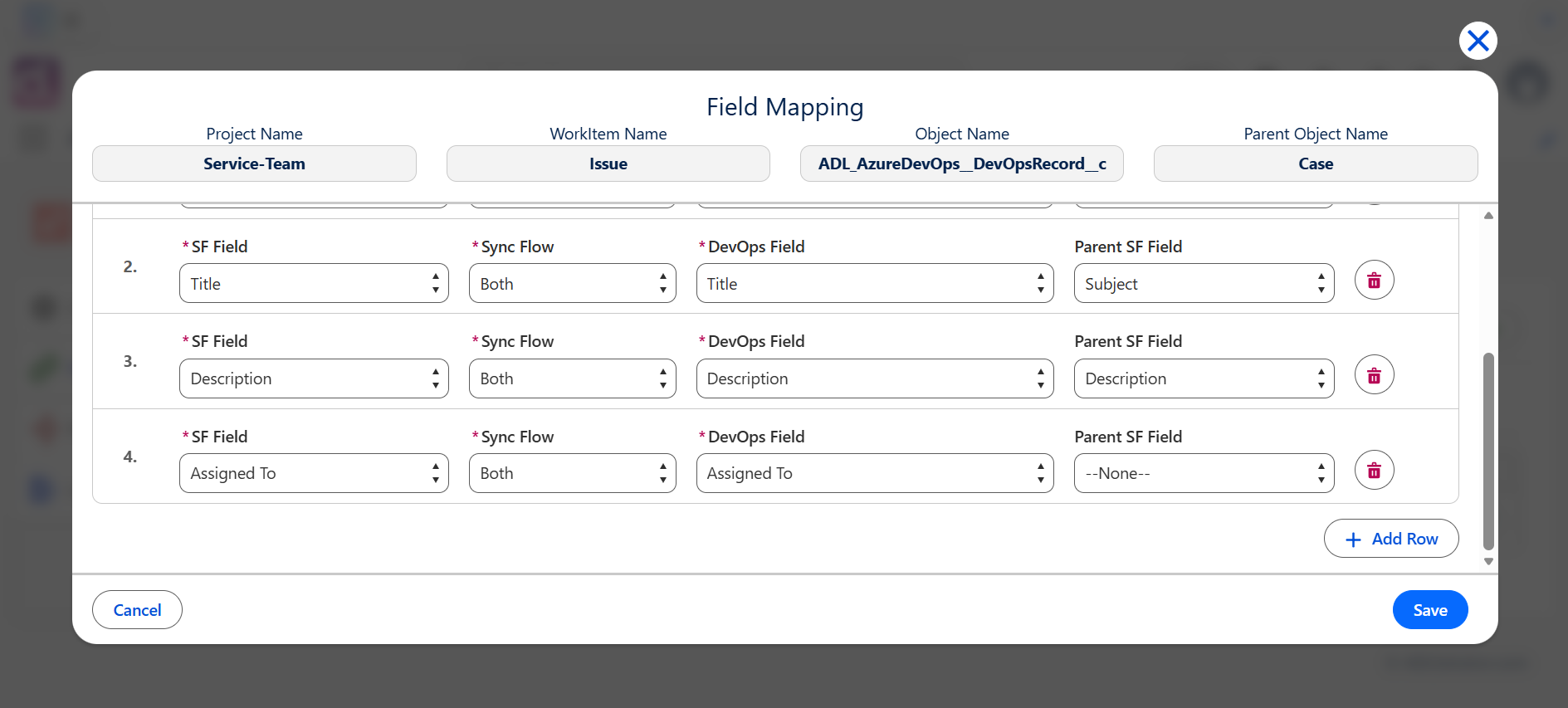The width and height of the screenshot is (1568, 708).
Task: Open Parent SF Field dropdown showing Subject
Action: coord(1204,284)
